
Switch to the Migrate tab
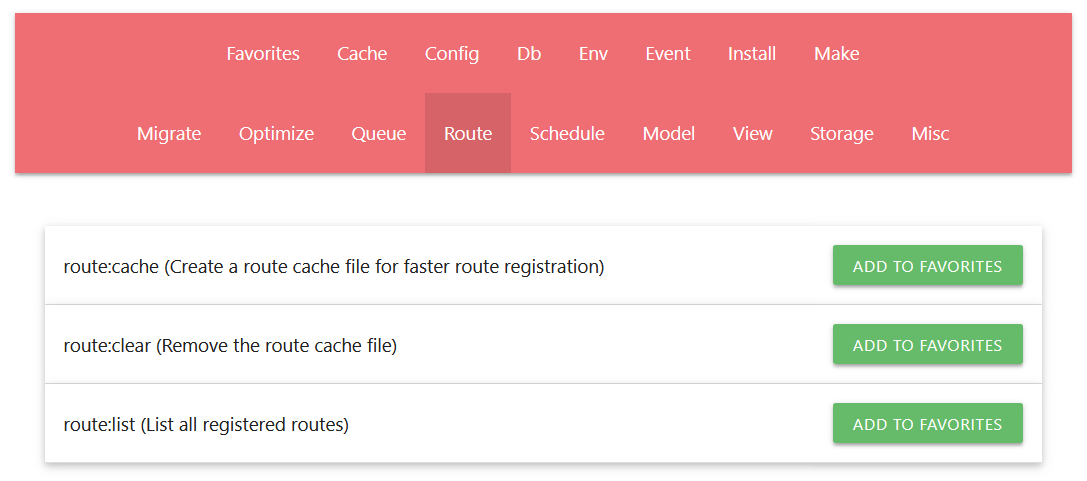click(169, 134)
